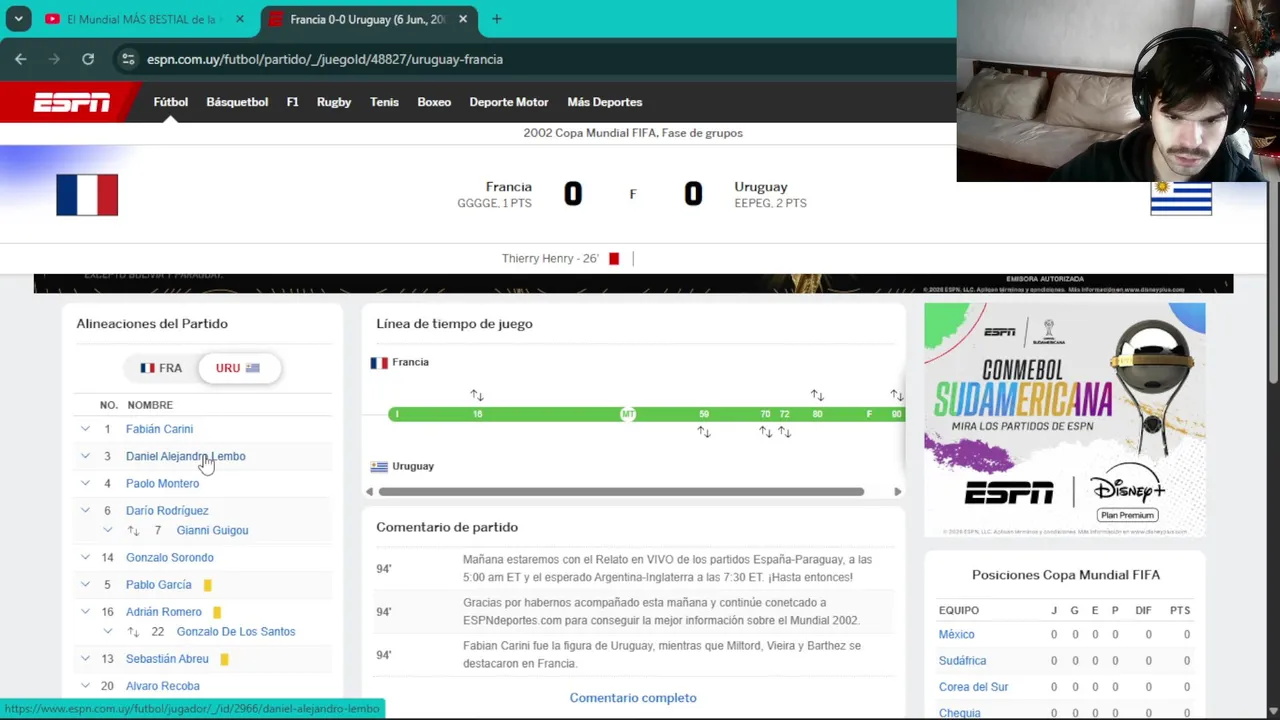This screenshot has height=720, width=1280.
Task: Expand Daniel Alejandro Lembo row chevron
Action: pyautogui.click(x=85, y=456)
